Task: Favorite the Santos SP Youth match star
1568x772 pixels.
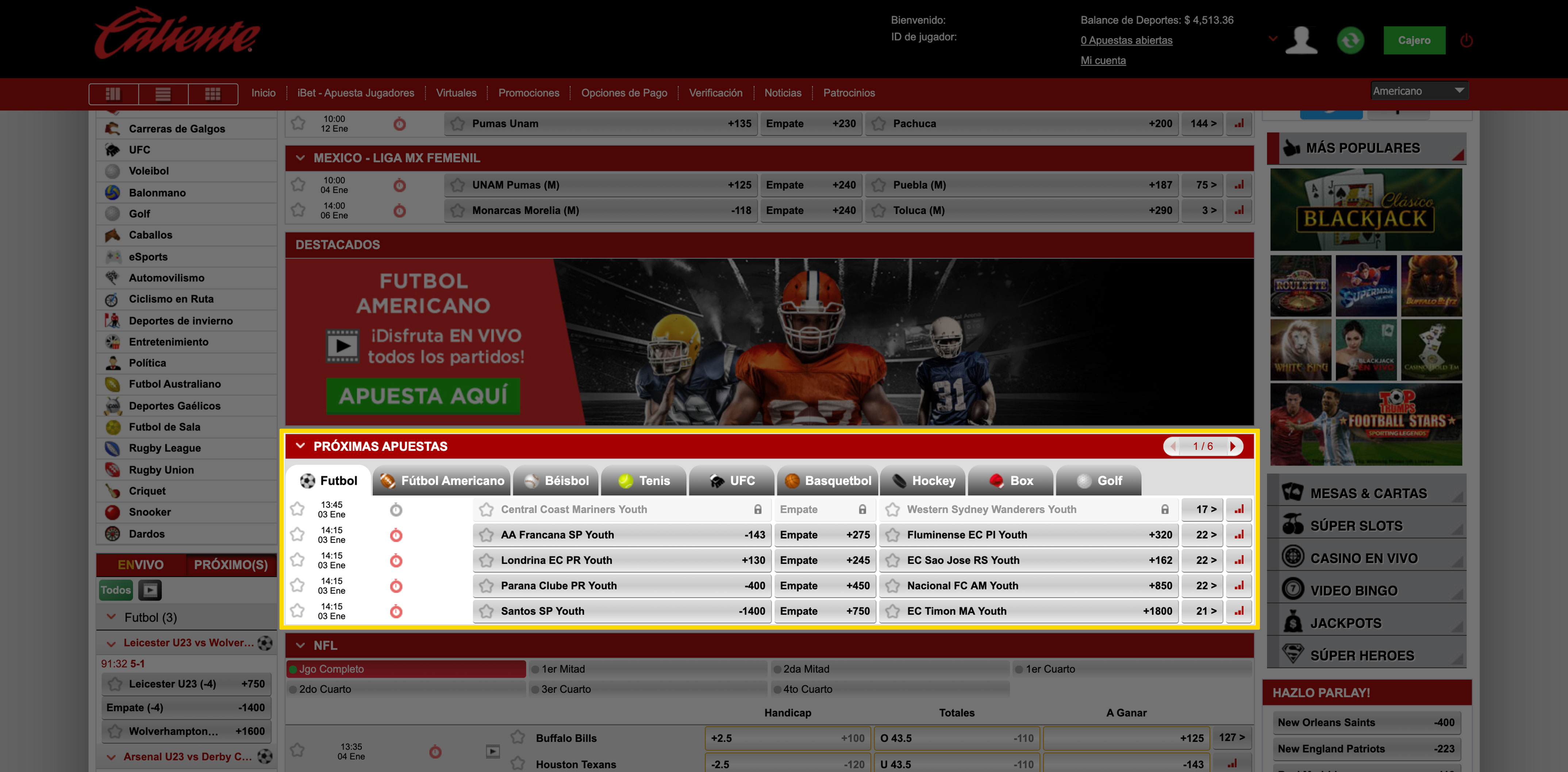Action: [x=297, y=610]
